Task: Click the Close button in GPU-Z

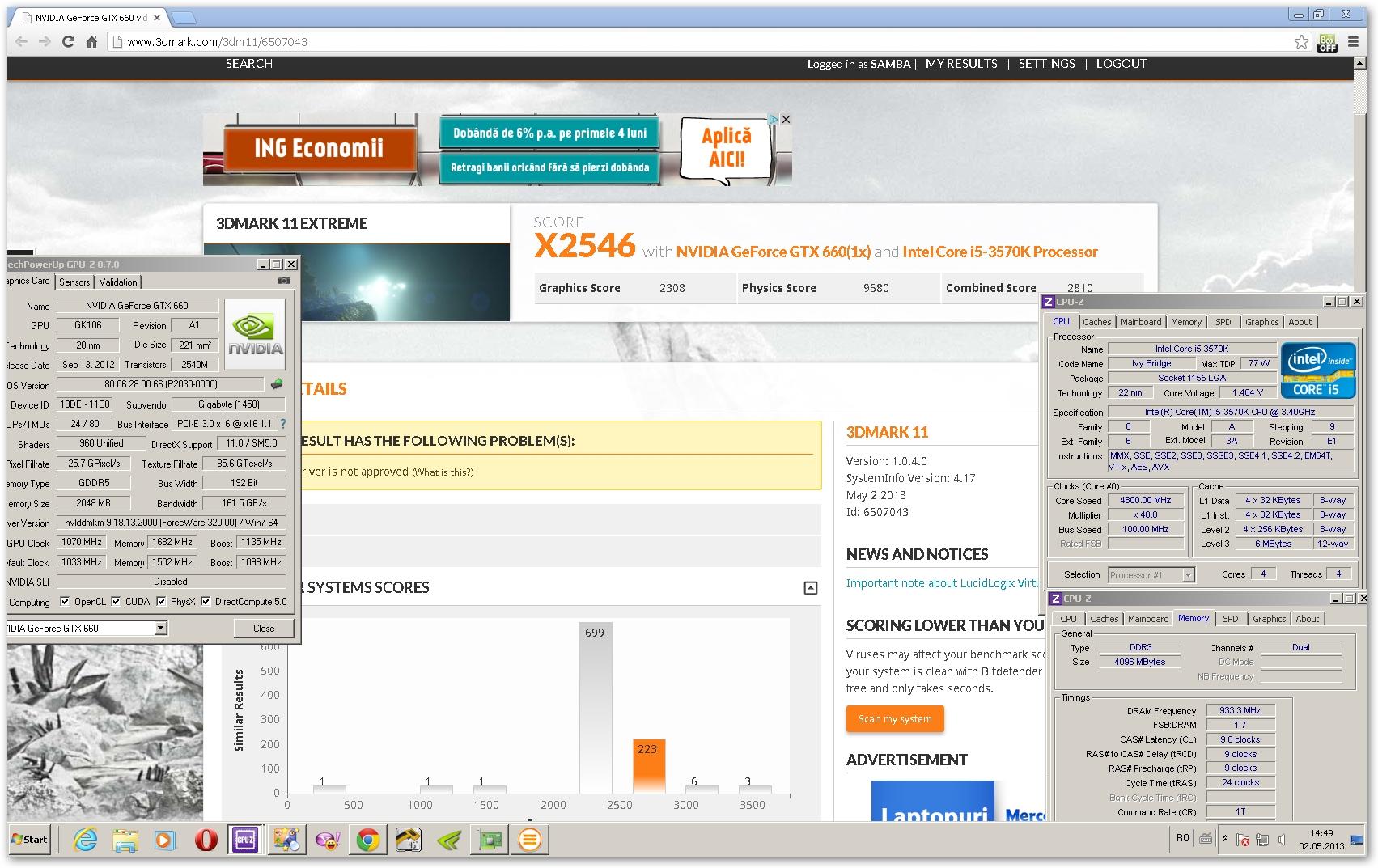Action: pos(264,628)
